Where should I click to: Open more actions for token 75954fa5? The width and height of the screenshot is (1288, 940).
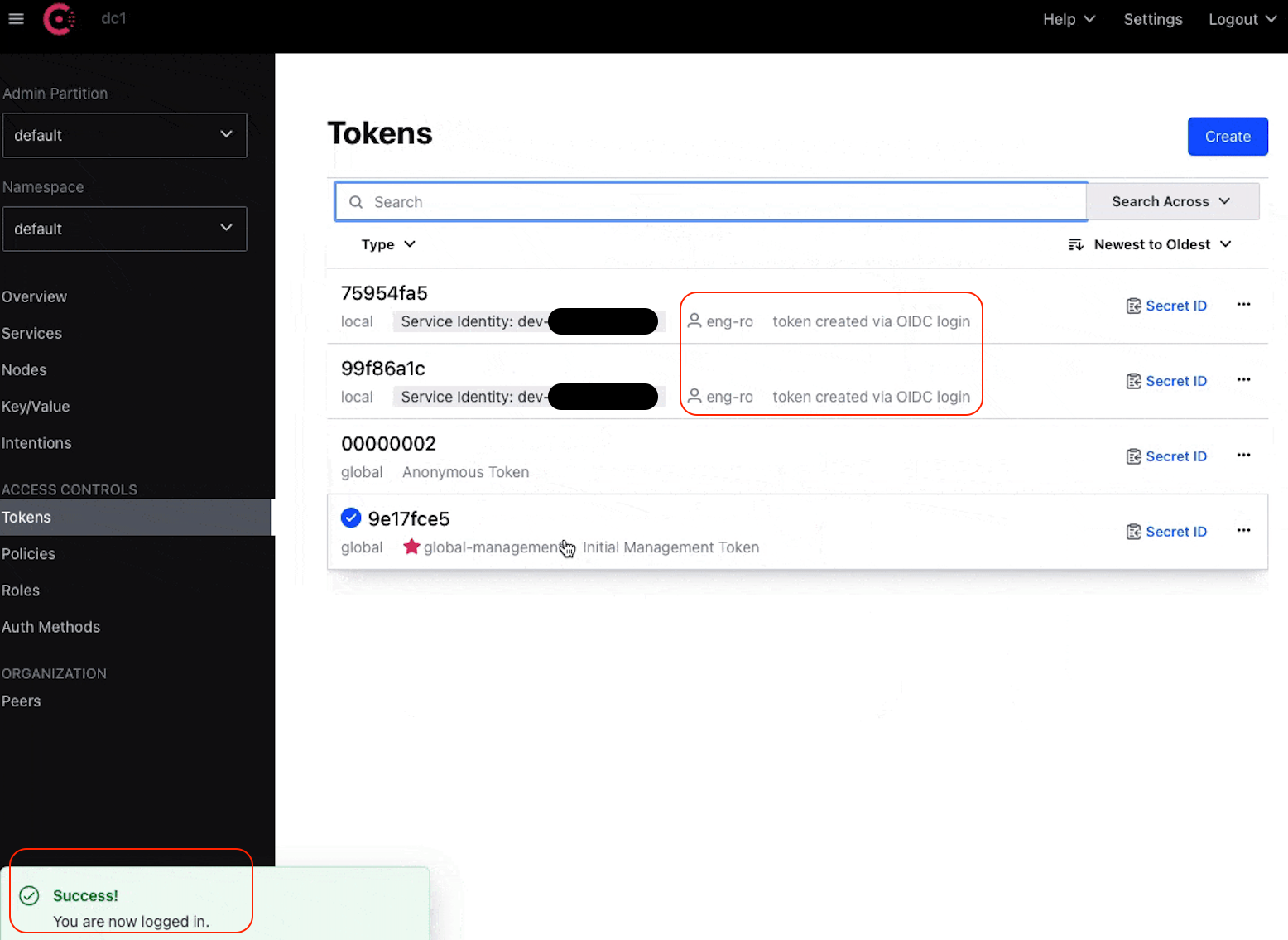tap(1242, 305)
